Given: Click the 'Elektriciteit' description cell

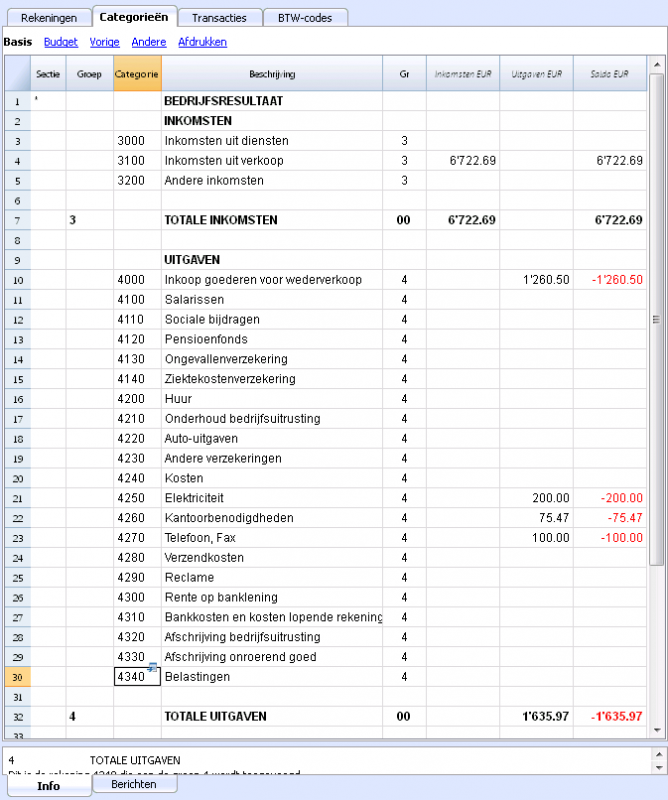Looking at the screenshot, I should click(x=272, y=498).
